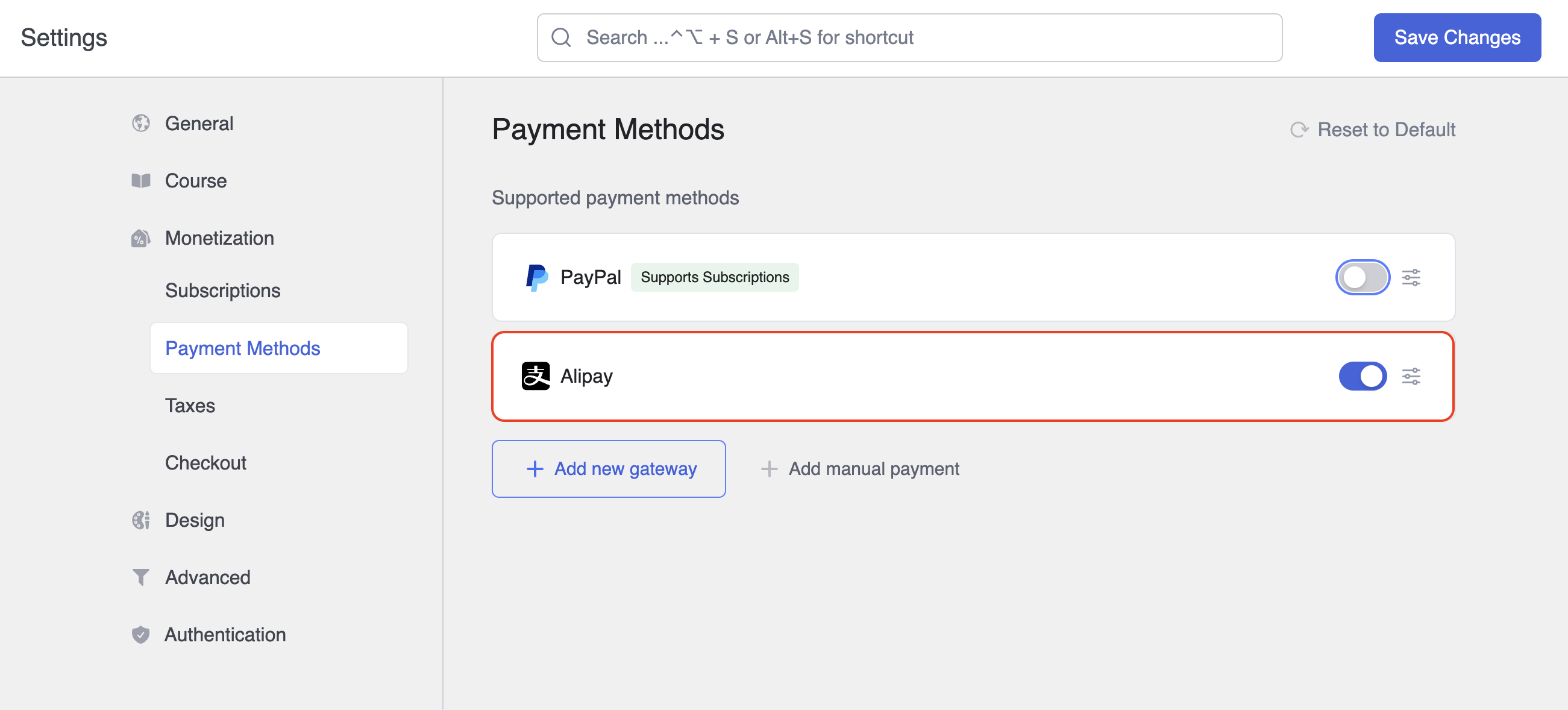Click the Alipay settings sliders icon
This screenshot has width=1568, height=710.
[x=1414, y=376]
